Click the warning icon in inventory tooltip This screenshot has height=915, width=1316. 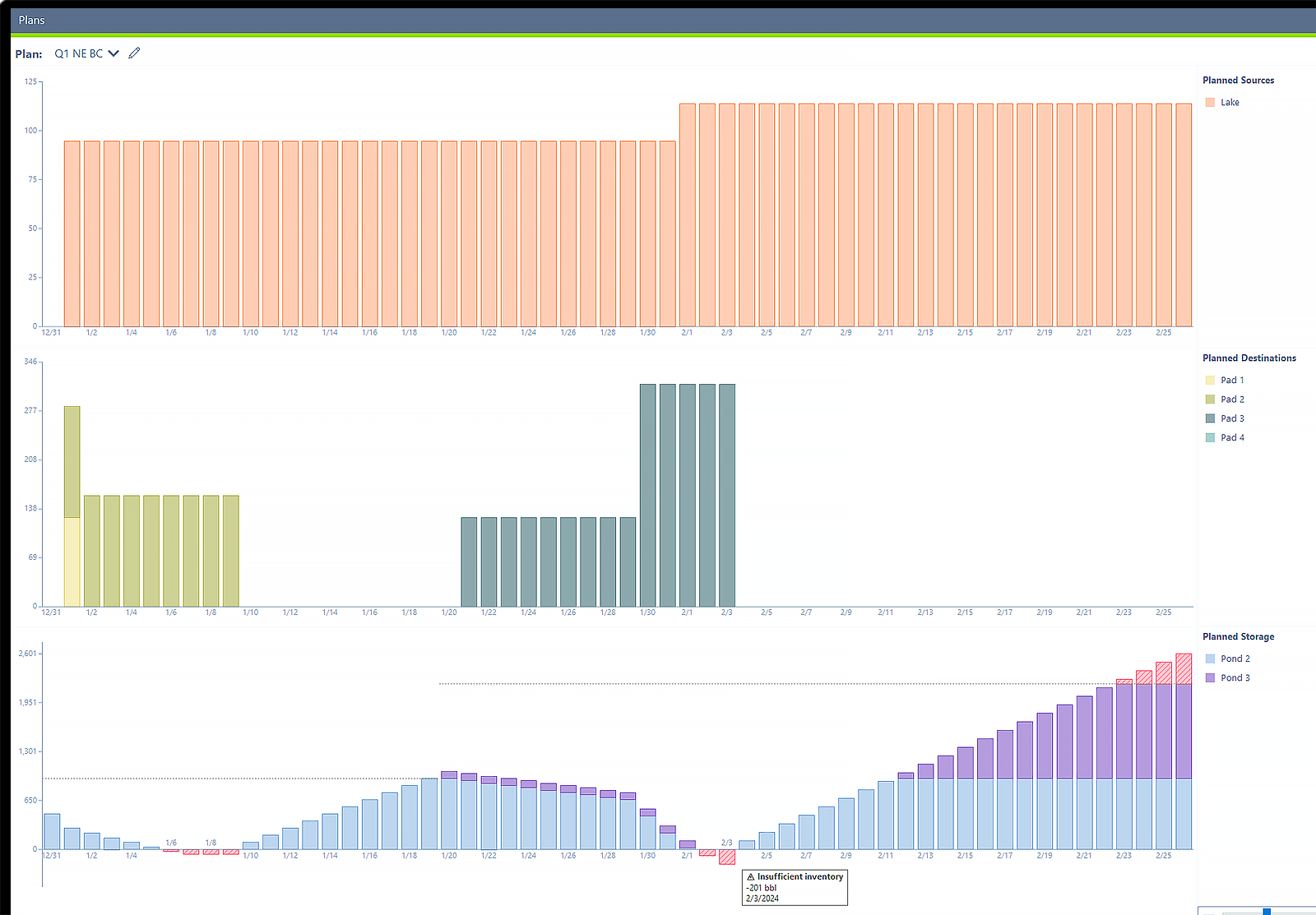pos(750,877)
